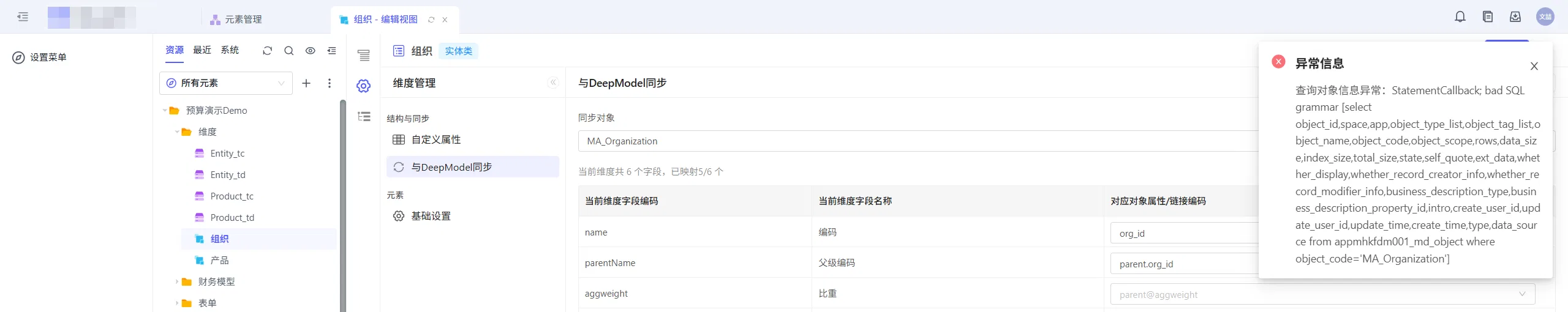
Task: Refresh the 组织 - 编辑视图 tab
Action: click(431, 20)
